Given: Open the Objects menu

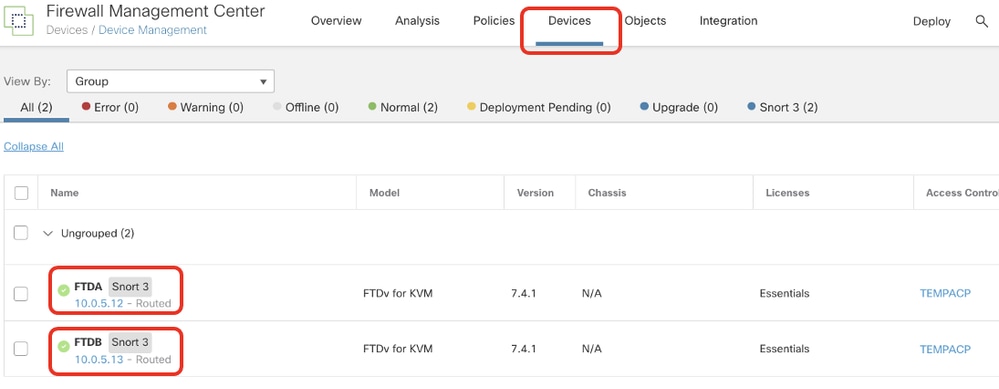Looking at the screenshot, I should pyautogui.click(x=645, y=21).
